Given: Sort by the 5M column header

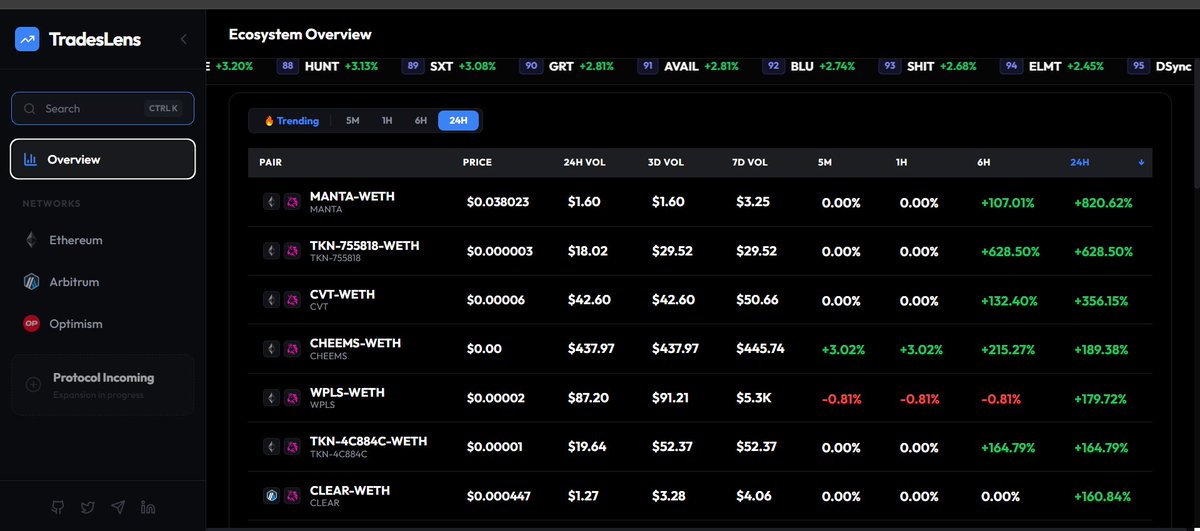Looking at the screenshot, I should (x=823, y=162).
